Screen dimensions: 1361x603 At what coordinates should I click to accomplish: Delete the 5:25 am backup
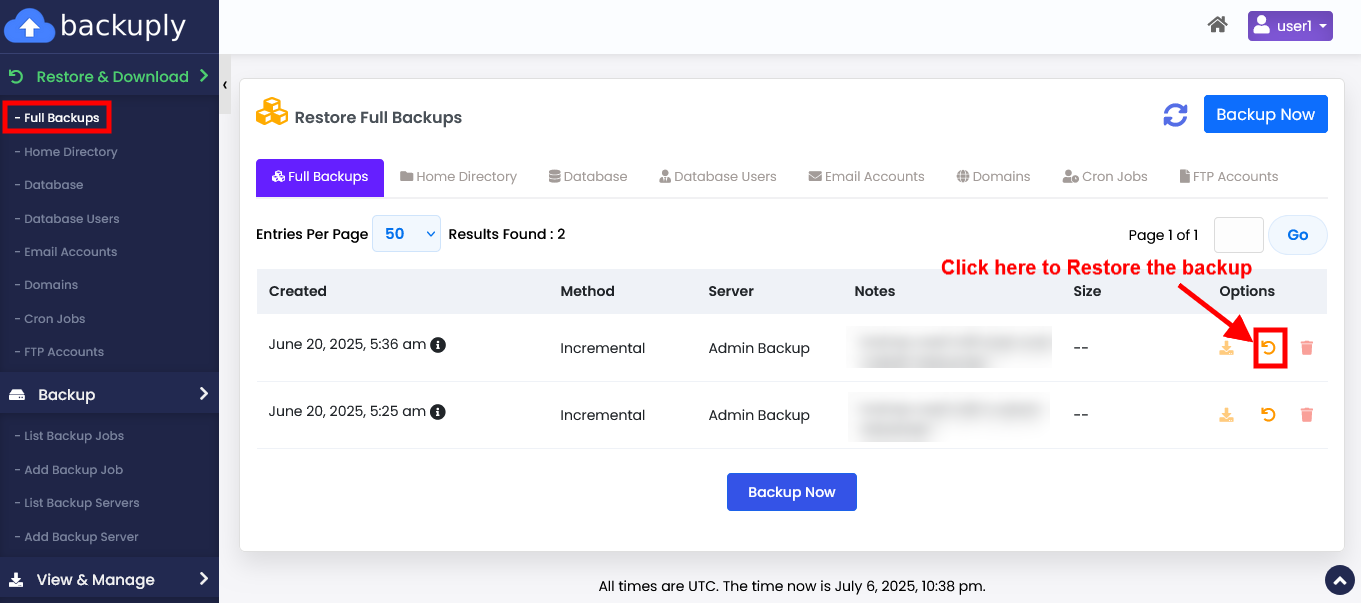click(1306, 415)
